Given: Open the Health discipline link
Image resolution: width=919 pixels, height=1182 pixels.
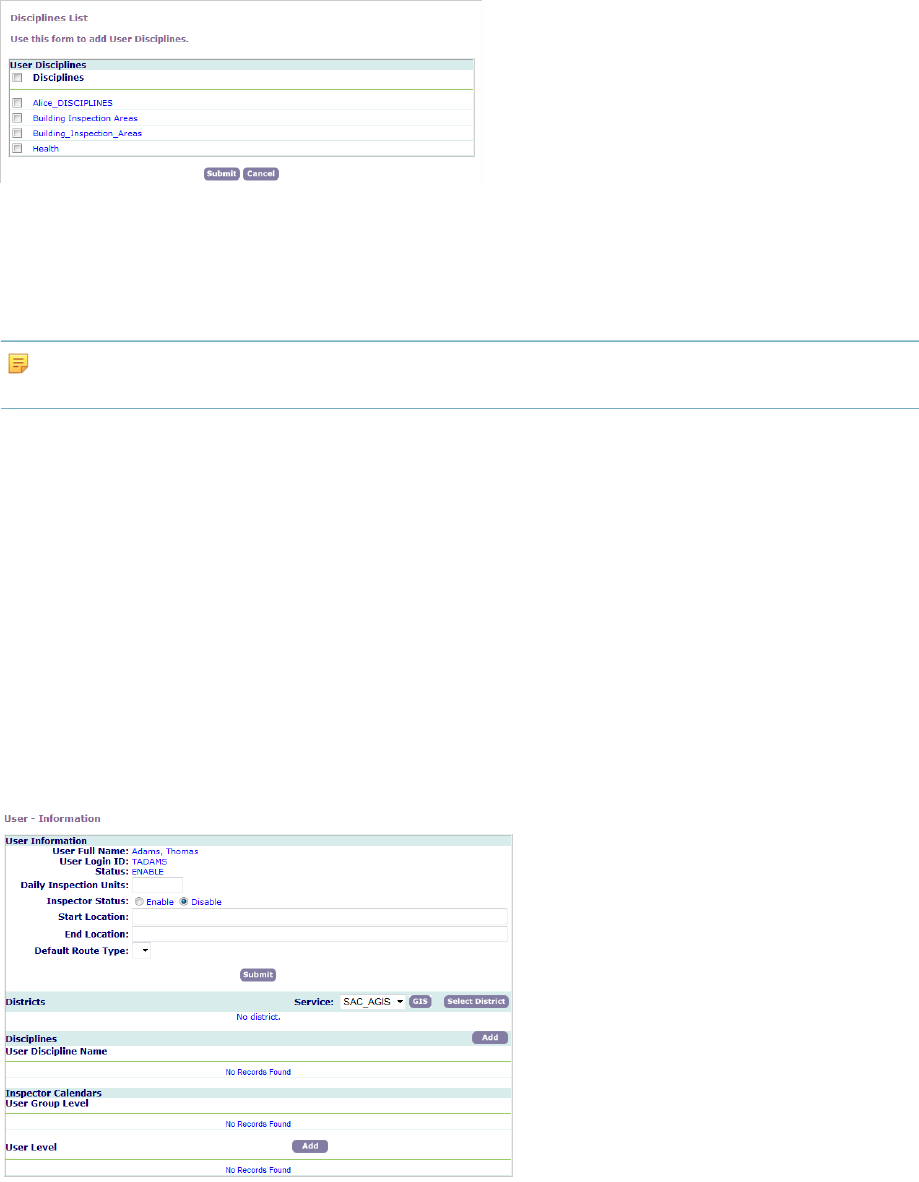Looking at the screenshot, I should pos(45,149).
